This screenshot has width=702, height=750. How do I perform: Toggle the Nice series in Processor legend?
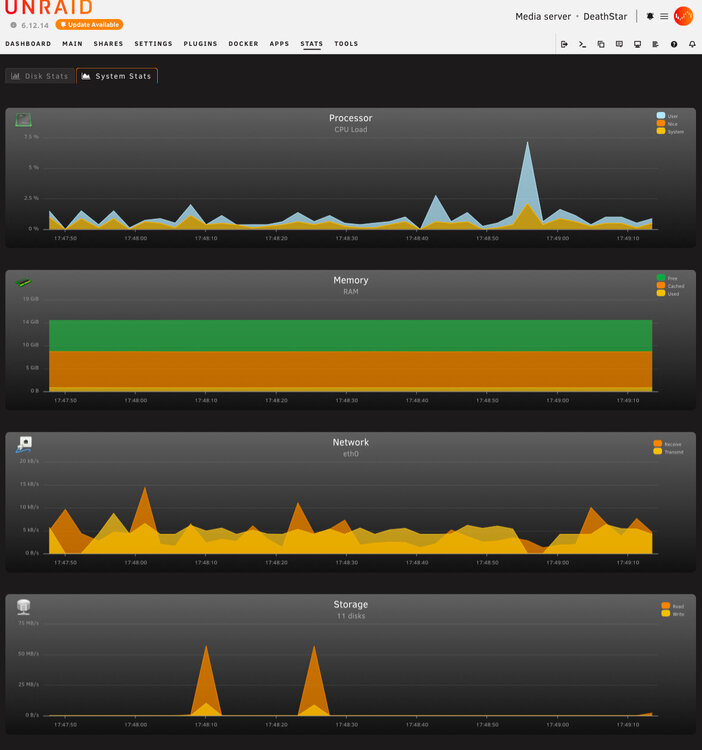[667, 123]
